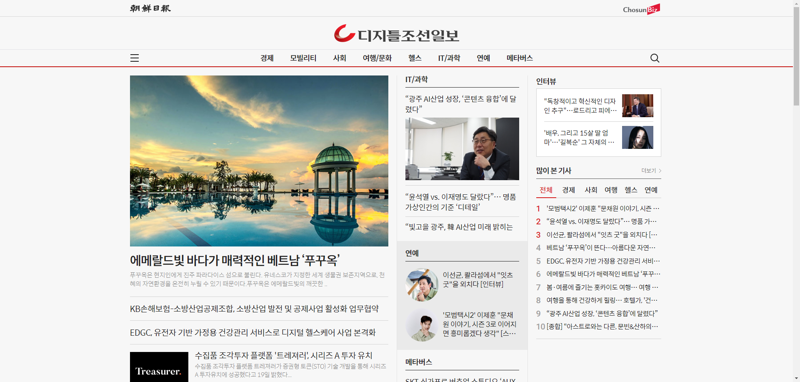
Task: Click the 이제훈 circular thumbnail
Action: 421,325
